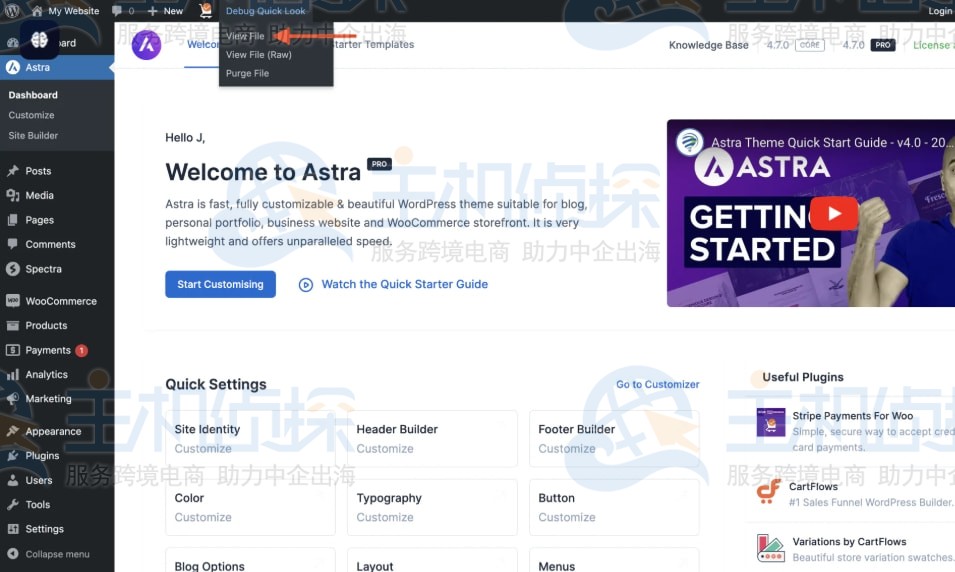Click the Start Customising button
The width and height of the screenshot is (955, 572).
coord(220,284)
